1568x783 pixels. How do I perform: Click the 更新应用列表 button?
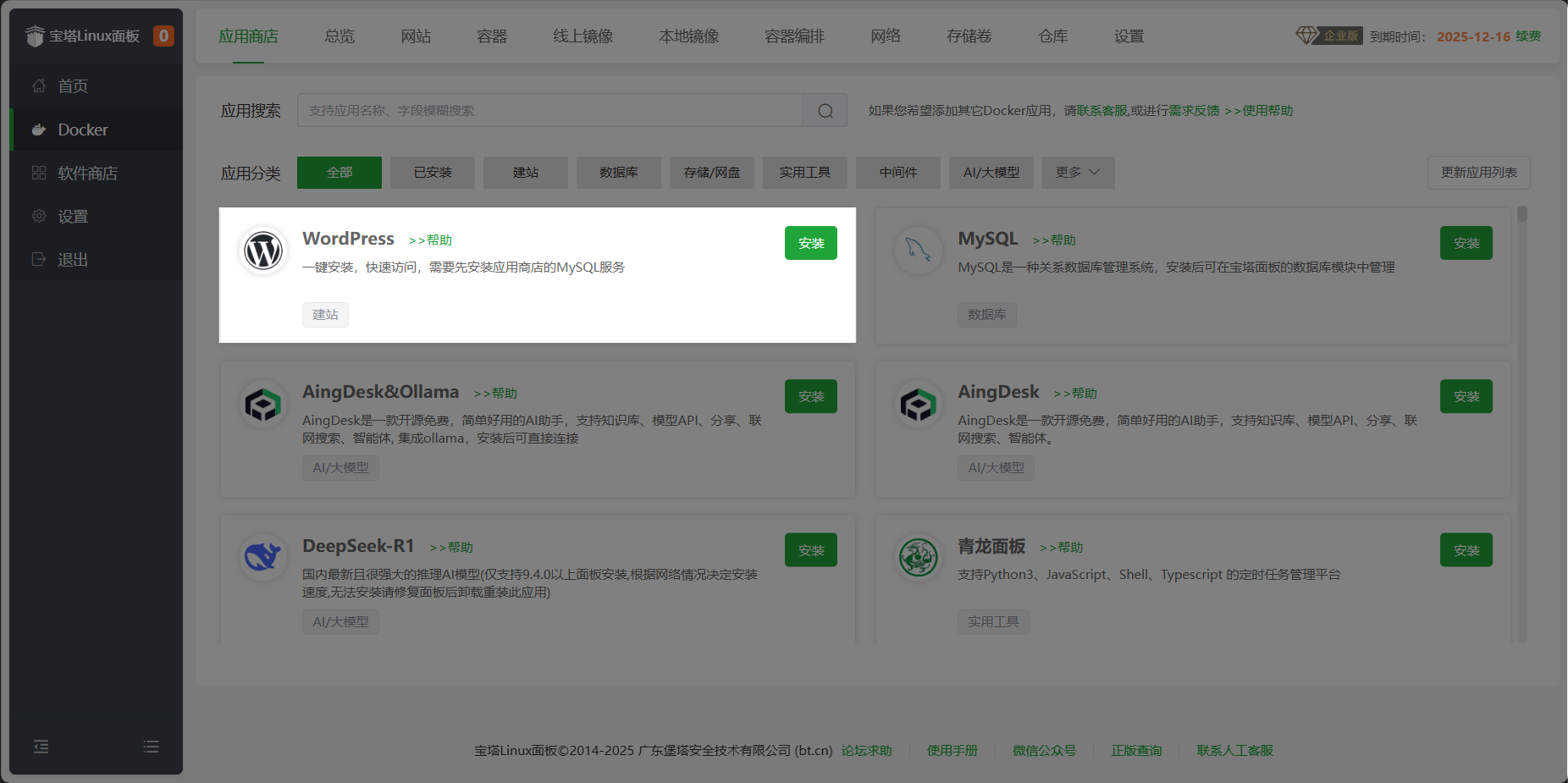(x=1477, y=172)
